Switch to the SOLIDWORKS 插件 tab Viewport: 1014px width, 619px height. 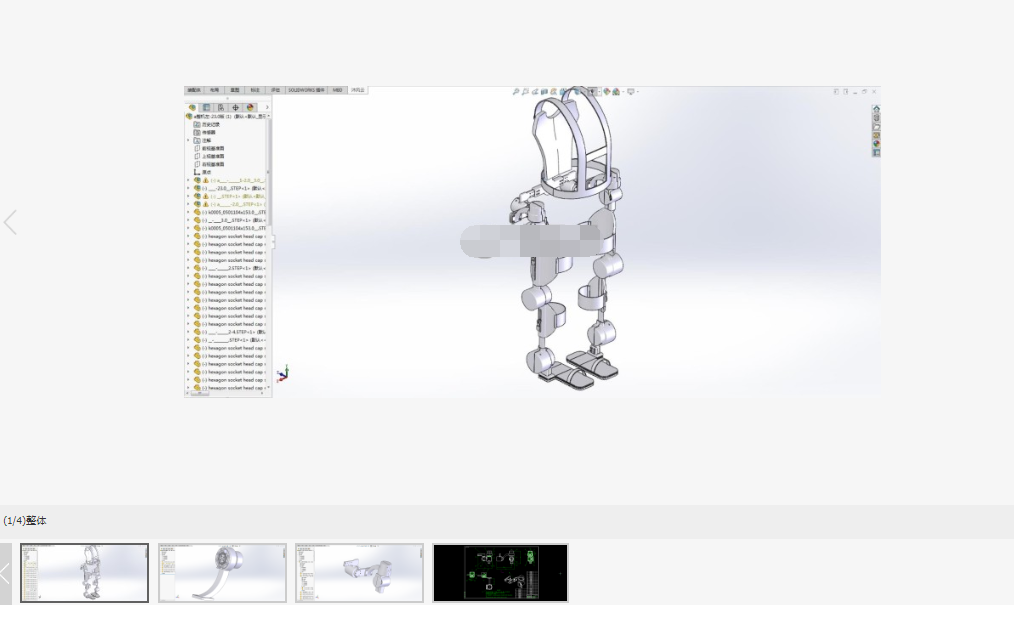tap(307, 90)
